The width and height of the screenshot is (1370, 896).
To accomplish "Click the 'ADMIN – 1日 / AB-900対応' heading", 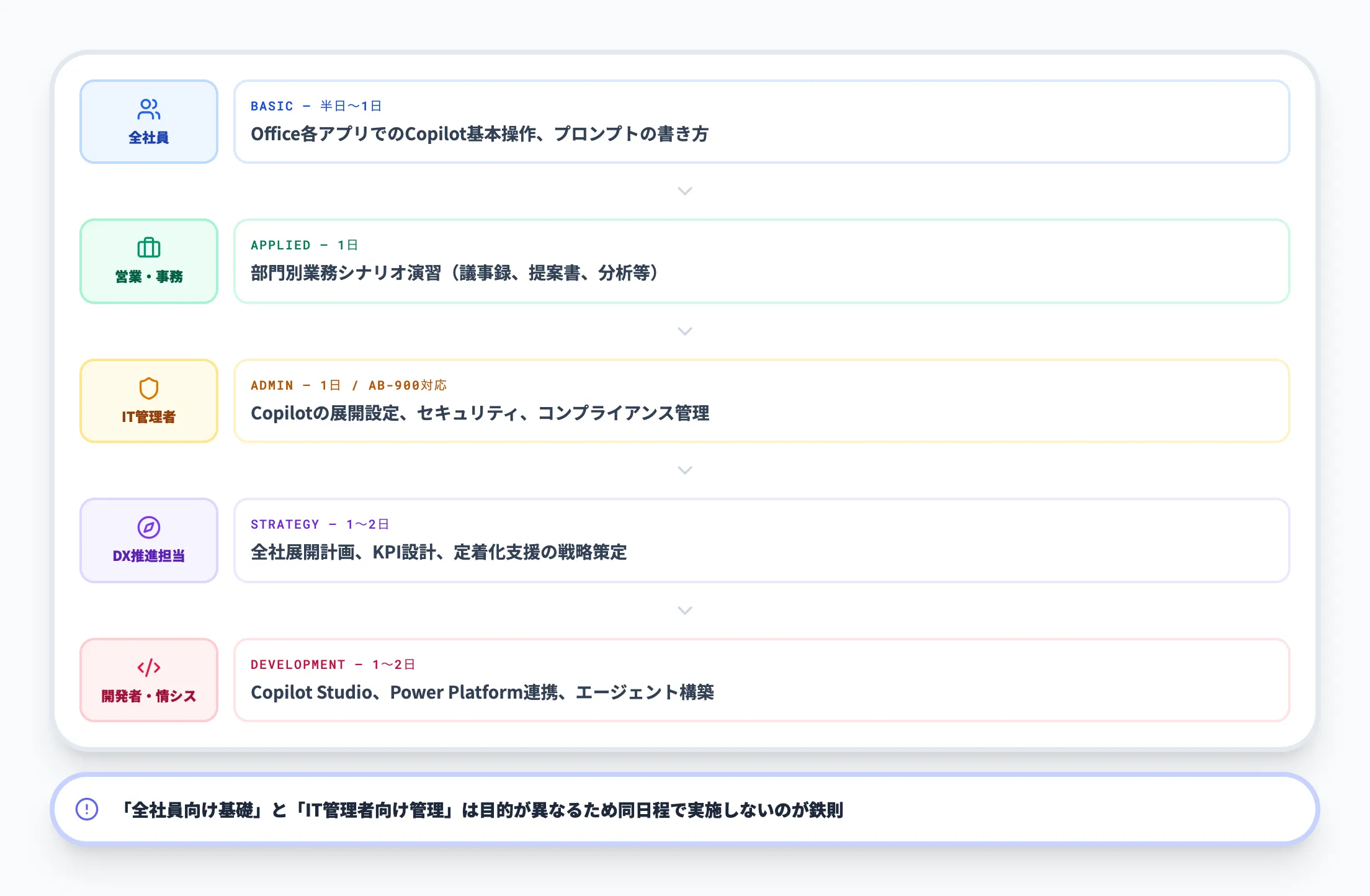I will (349, 385).
